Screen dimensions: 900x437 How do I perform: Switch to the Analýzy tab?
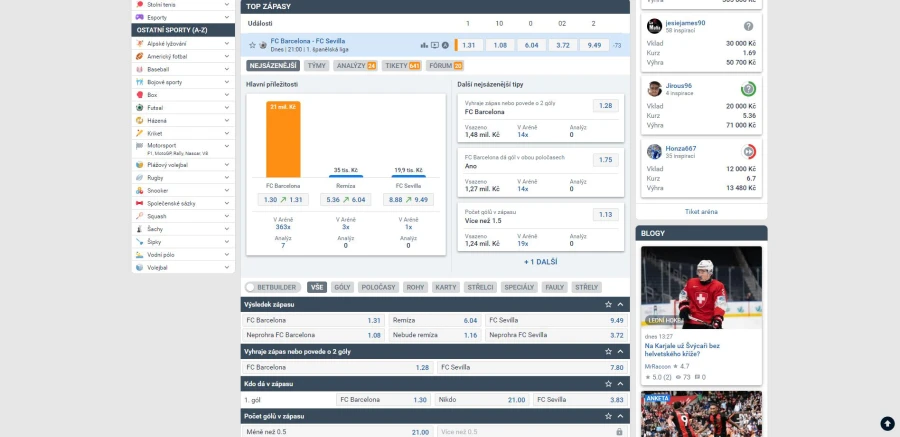355,65
